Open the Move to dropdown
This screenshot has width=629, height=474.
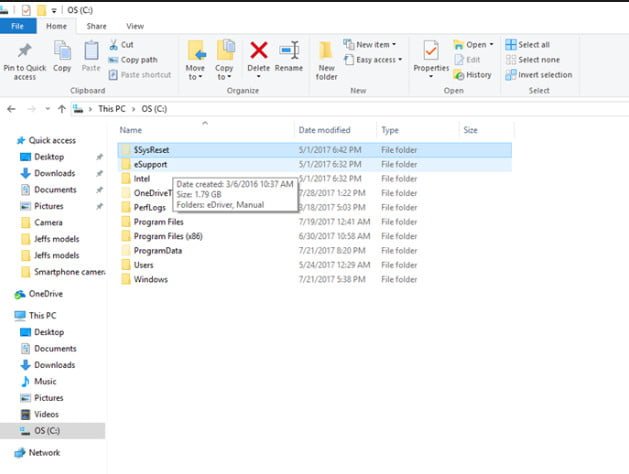pos(195,60)
